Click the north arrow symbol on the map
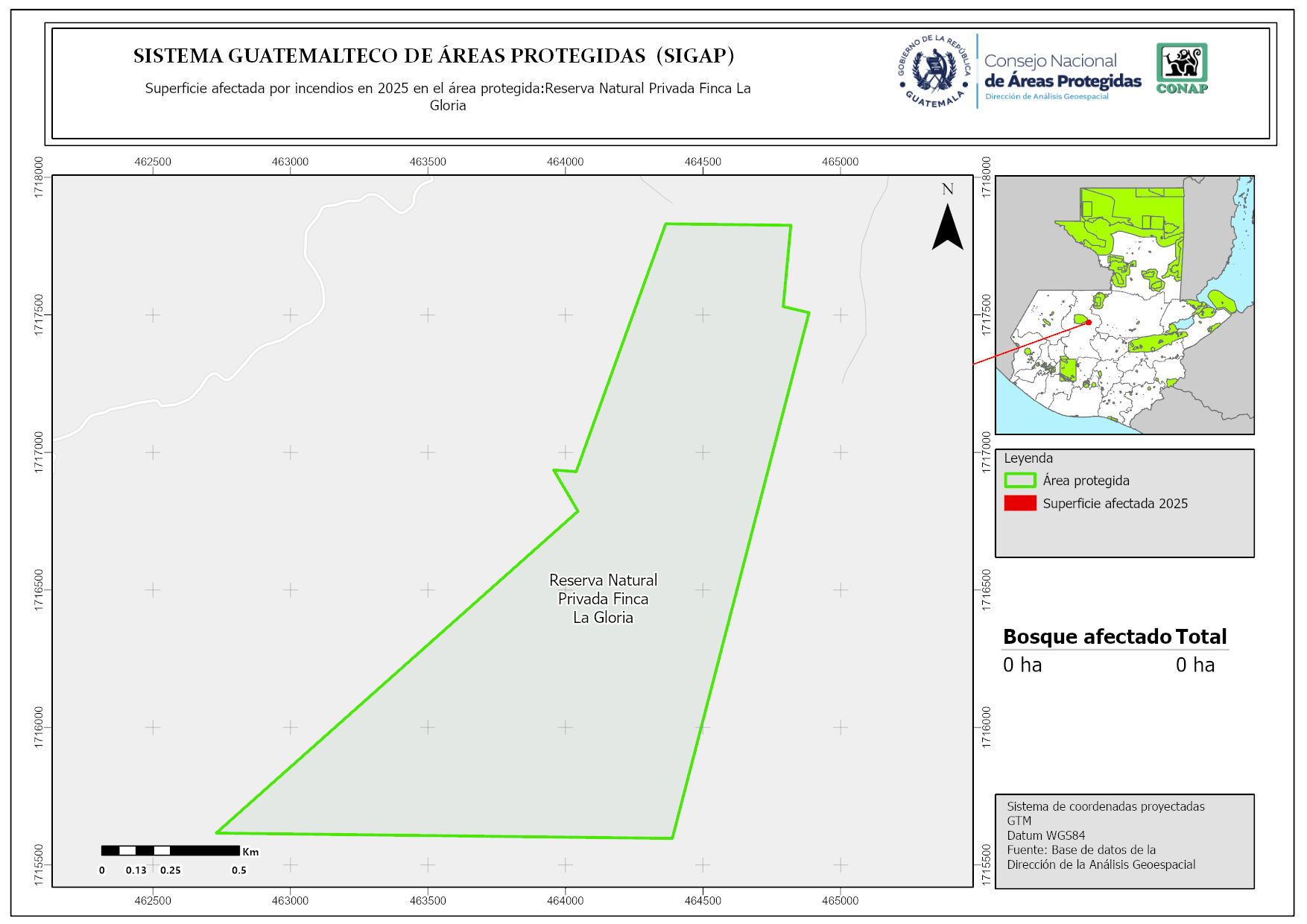This screenshot has height=924, width=1307. pyautogui.click(x=947, y=227)
